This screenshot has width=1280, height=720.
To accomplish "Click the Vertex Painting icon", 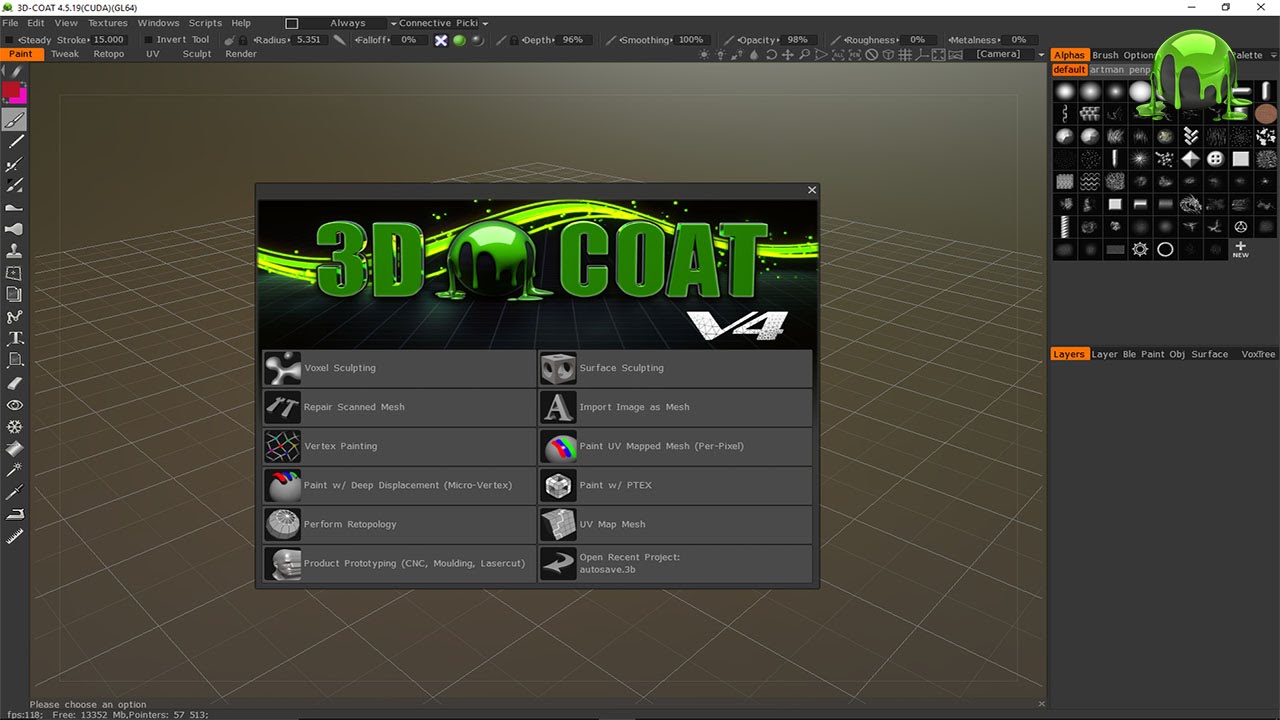I will click(282, 446).
